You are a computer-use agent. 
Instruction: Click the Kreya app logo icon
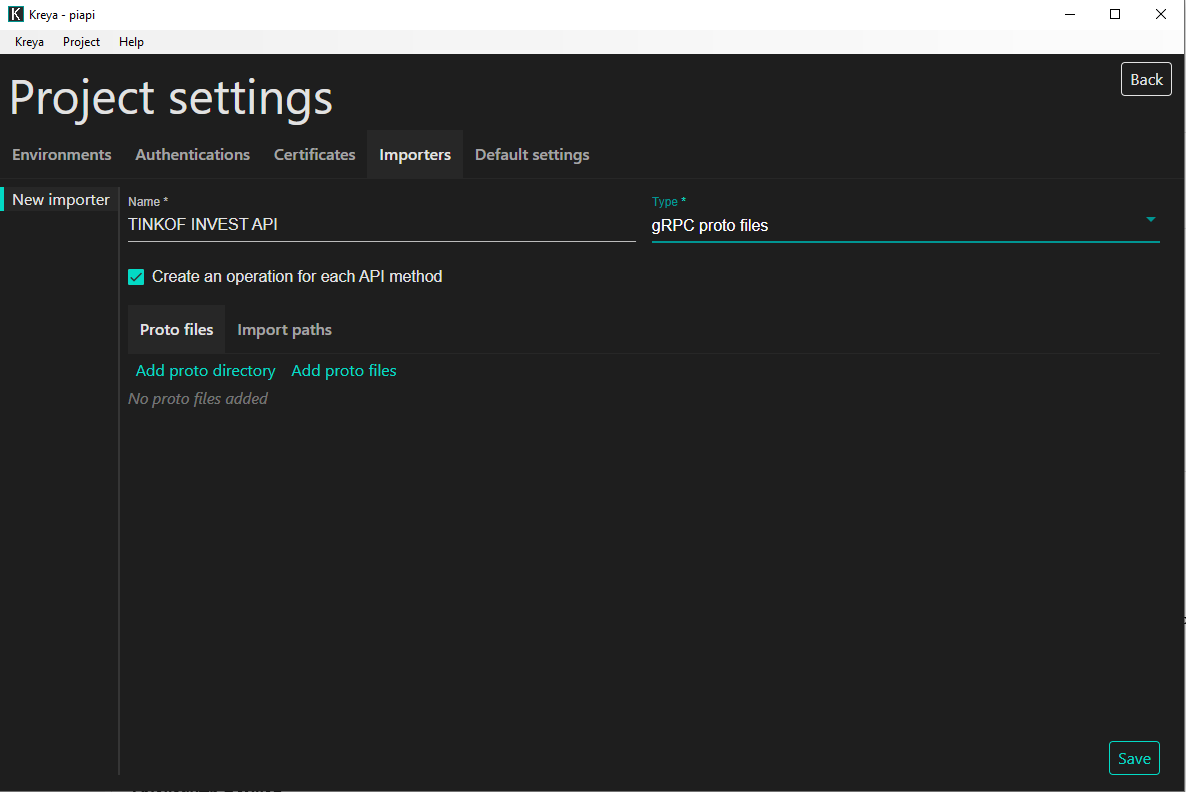click(15, 15)
